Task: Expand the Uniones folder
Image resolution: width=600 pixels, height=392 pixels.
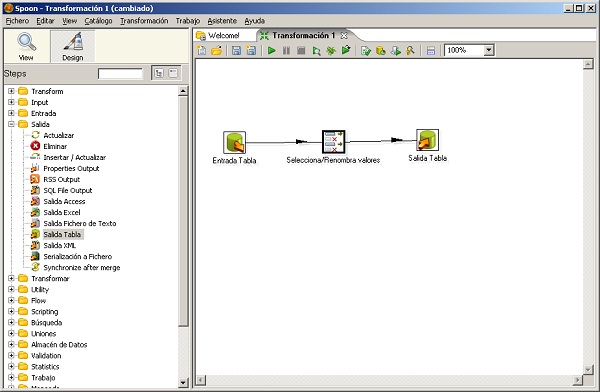Action: (x=11, y=333)
